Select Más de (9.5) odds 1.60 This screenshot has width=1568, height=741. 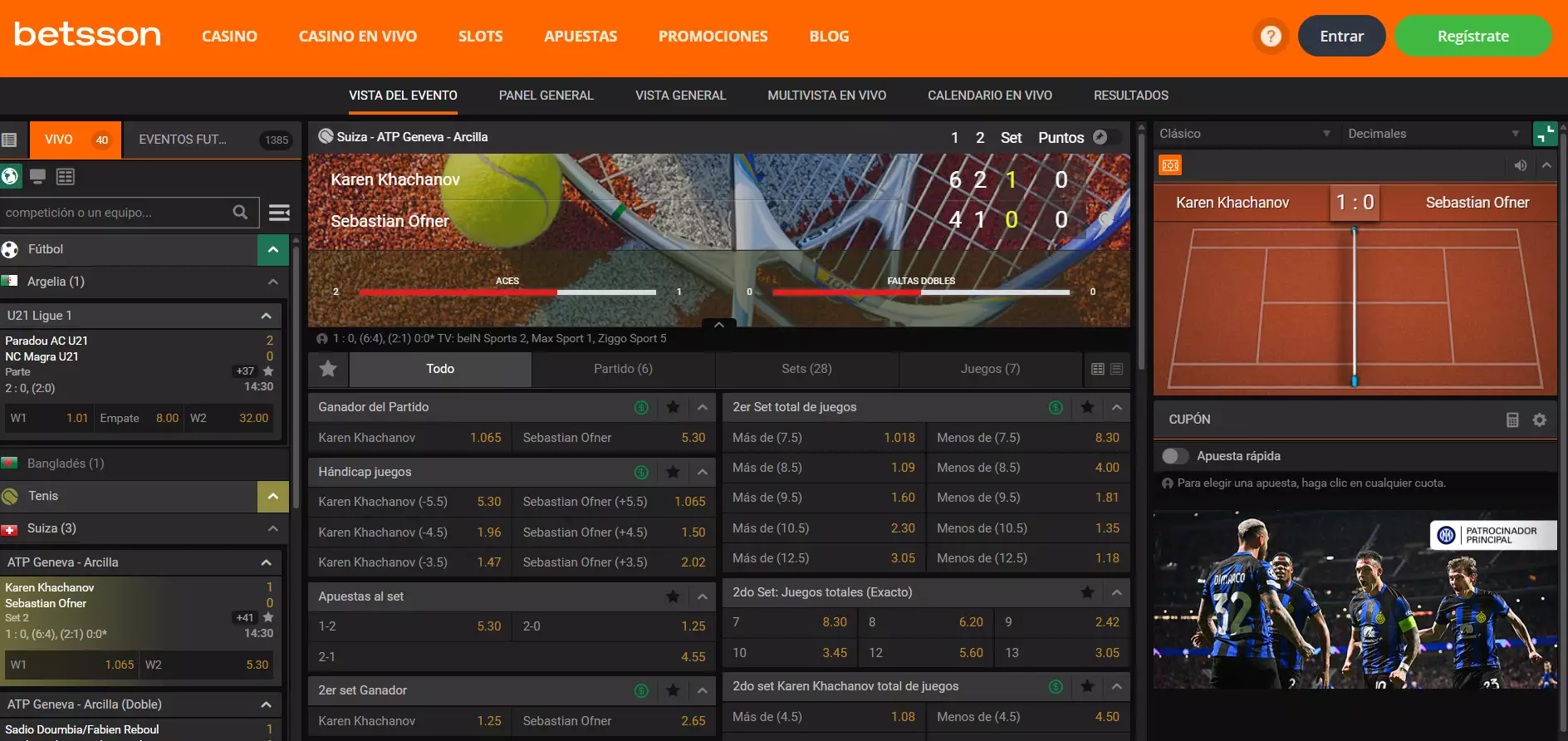(823, 498)
